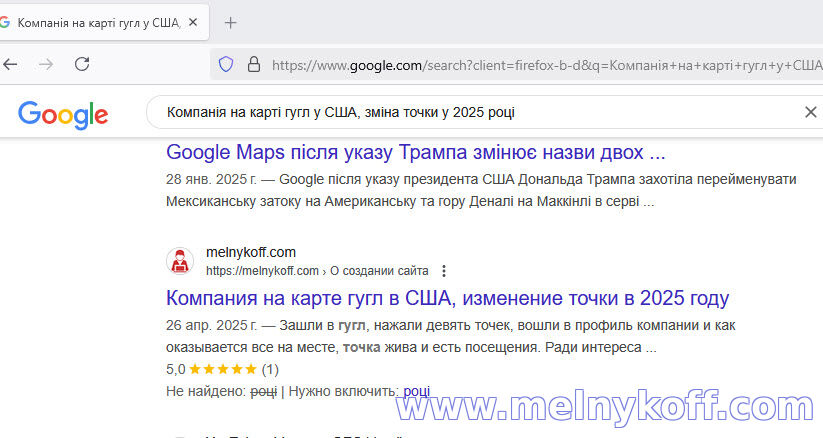Open the Google Maps Трампа result

(x=415, y=152)
